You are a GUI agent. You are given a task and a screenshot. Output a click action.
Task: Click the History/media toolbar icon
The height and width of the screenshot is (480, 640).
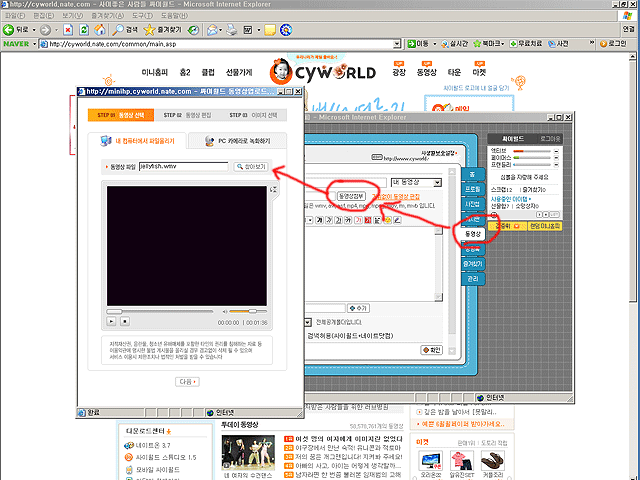pyautogui.click(x=194, y=30)
